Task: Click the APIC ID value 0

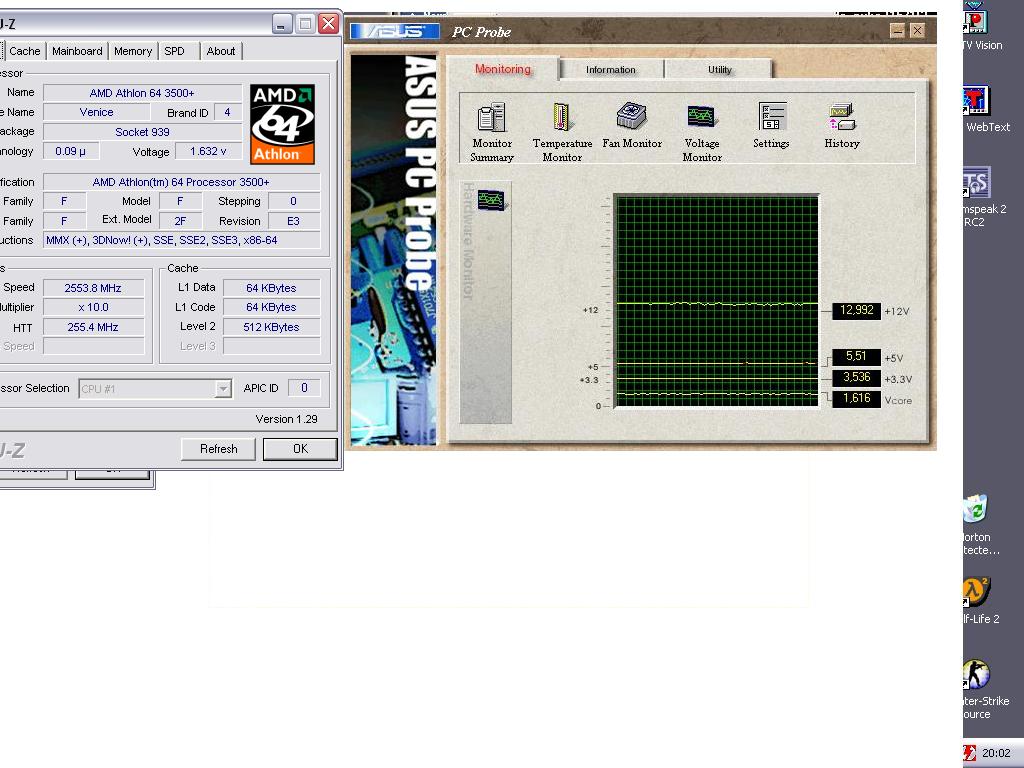Action: coord(304,388)
